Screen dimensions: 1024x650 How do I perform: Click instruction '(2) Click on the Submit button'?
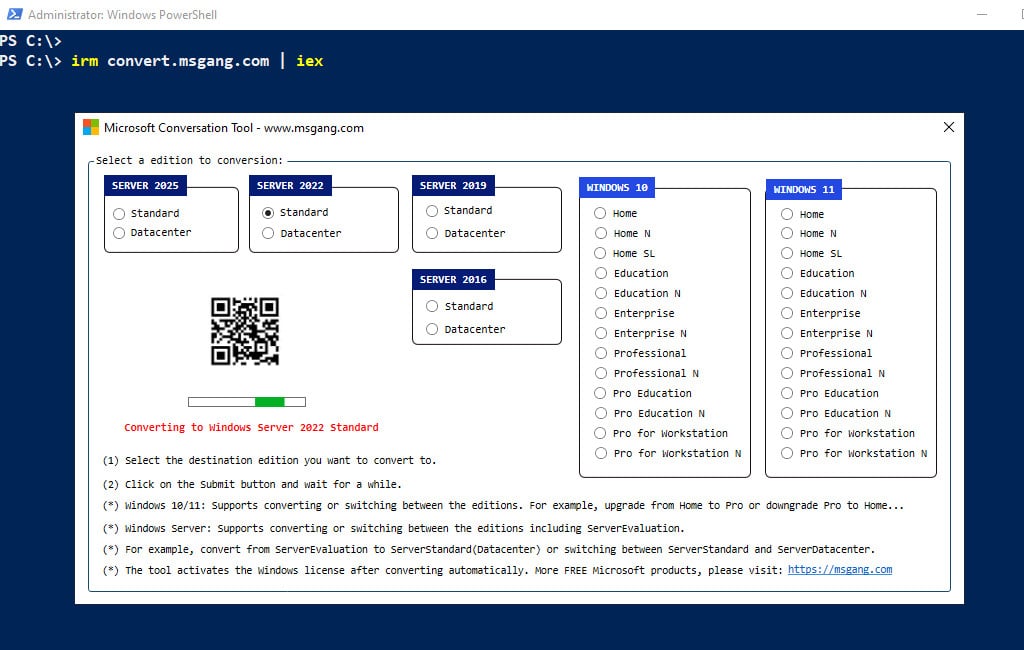(x=252, y=485)
